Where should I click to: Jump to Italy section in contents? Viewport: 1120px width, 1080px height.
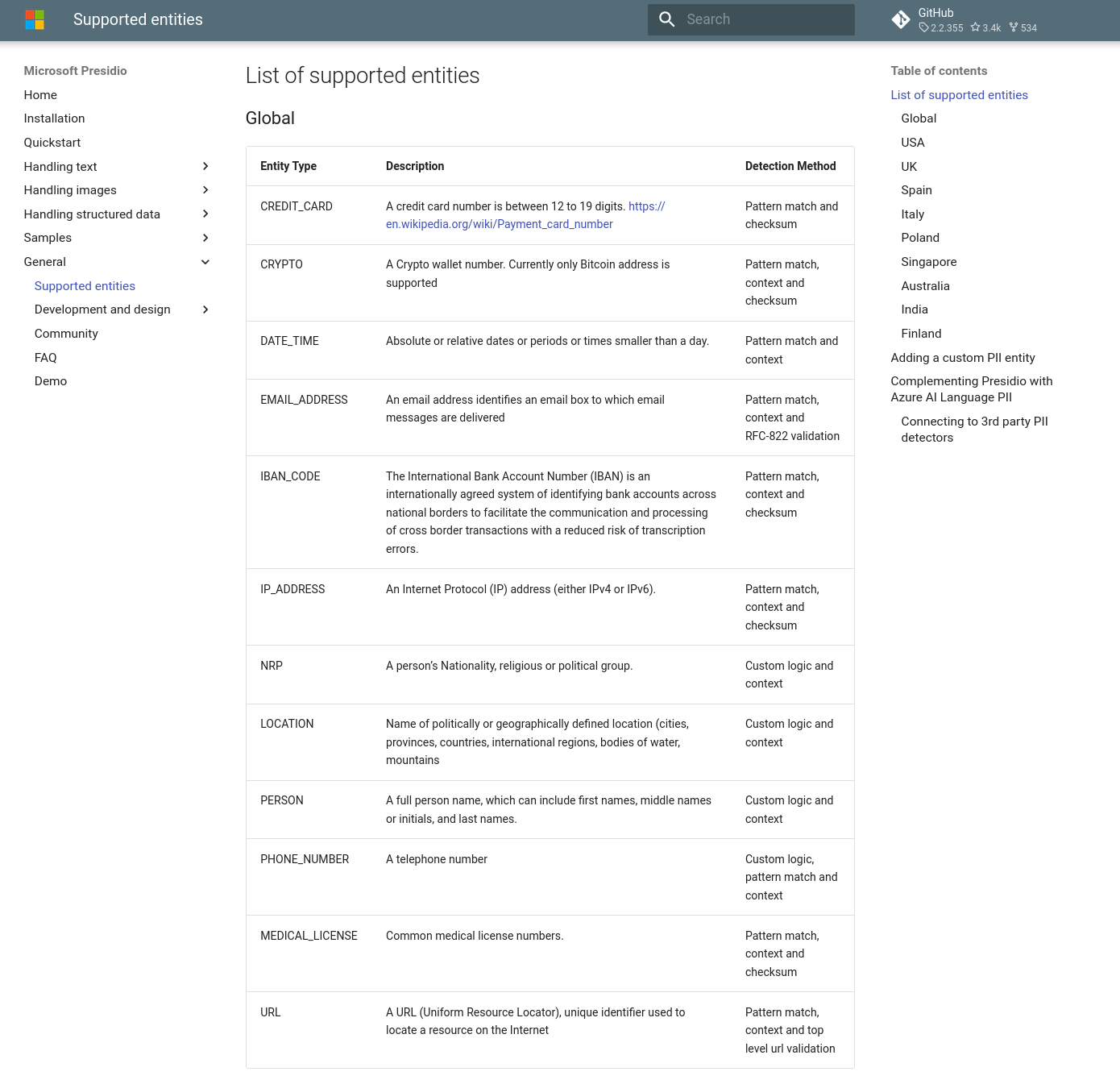click(x=913, y=214)
